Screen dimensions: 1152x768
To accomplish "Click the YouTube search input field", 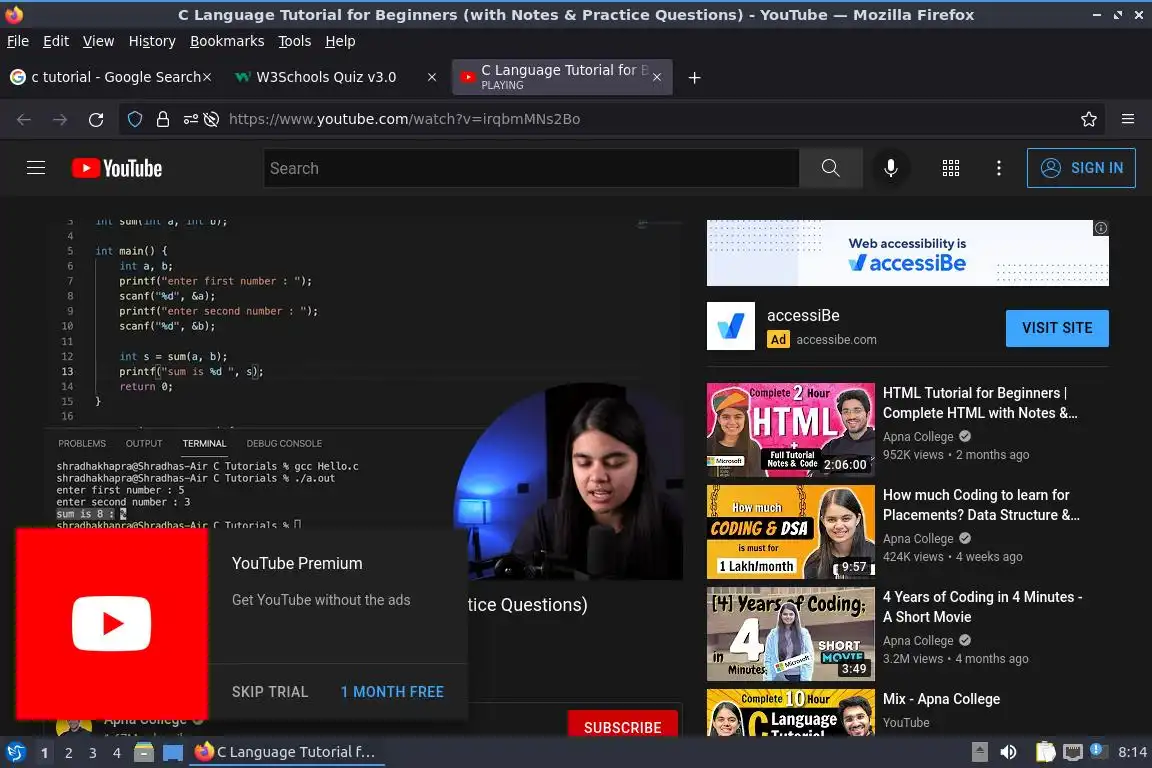I will pyautogui.click(x=531, y=168).
